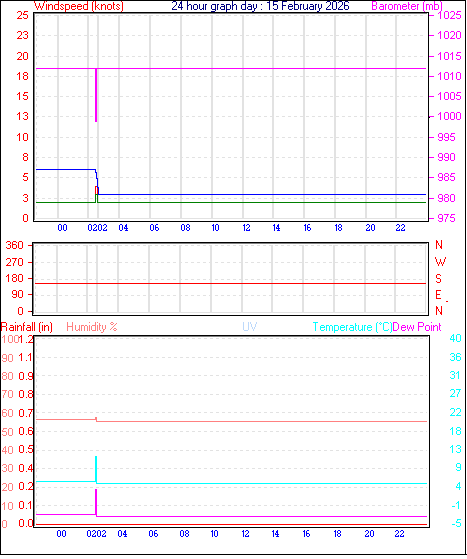Click the 1015 barometer axis value
Screen dimensions: 467x559
click(450, 56)
